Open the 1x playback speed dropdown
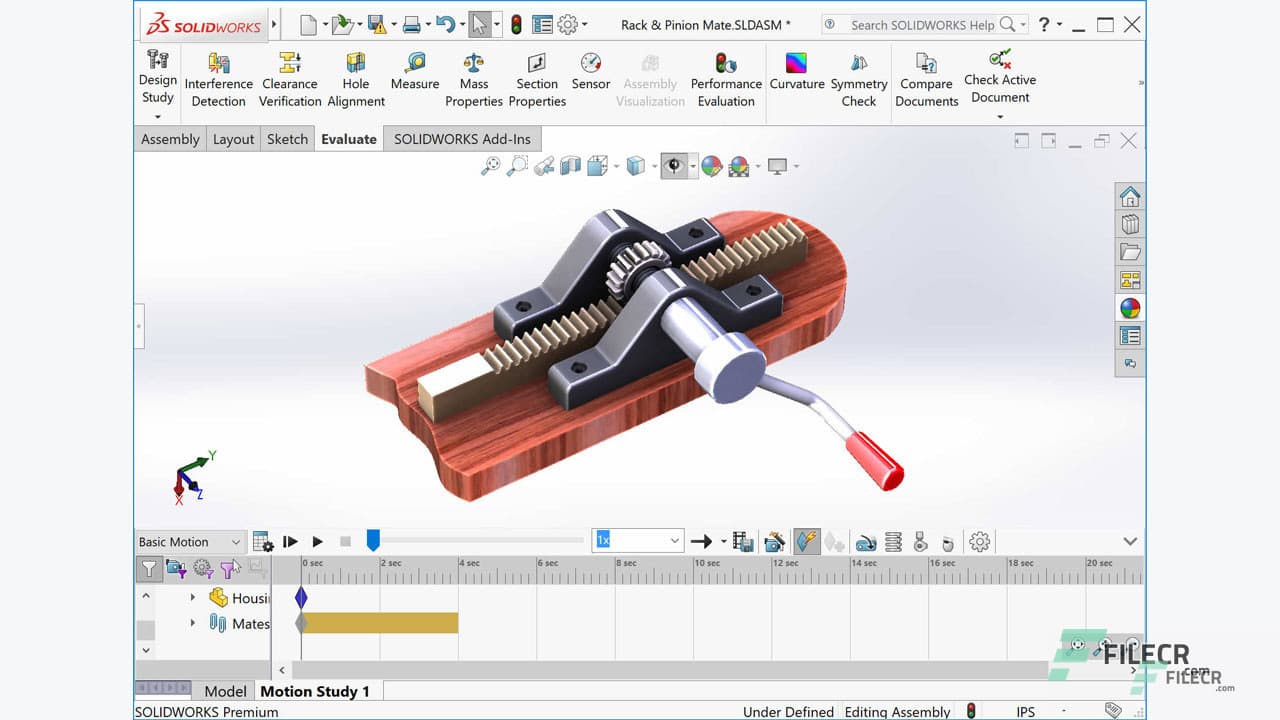The height and width of the screenshot is (720, 1280). click(x=676, y=541)
